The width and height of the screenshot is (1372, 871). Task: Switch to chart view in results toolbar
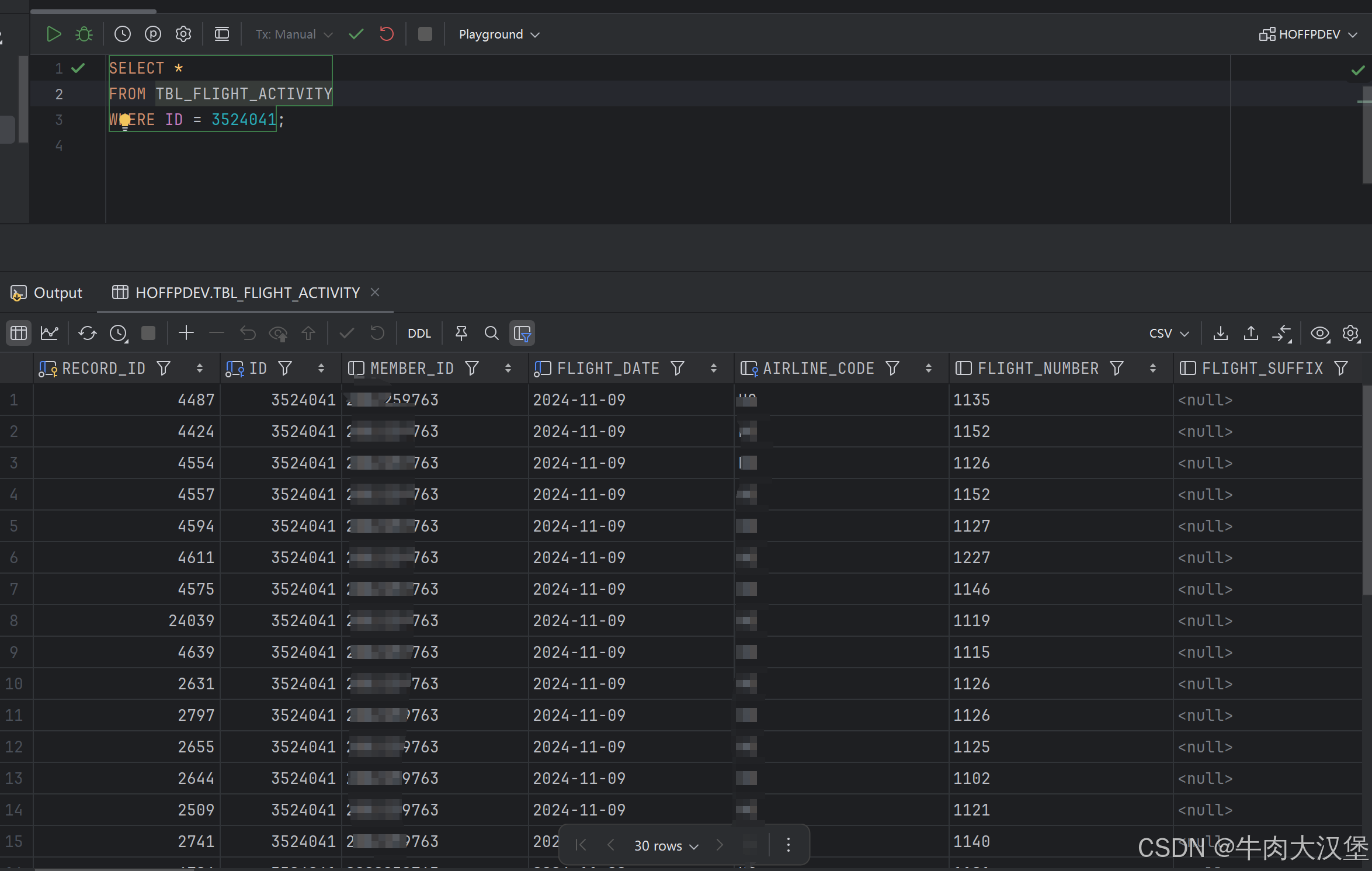click(50, 333)
